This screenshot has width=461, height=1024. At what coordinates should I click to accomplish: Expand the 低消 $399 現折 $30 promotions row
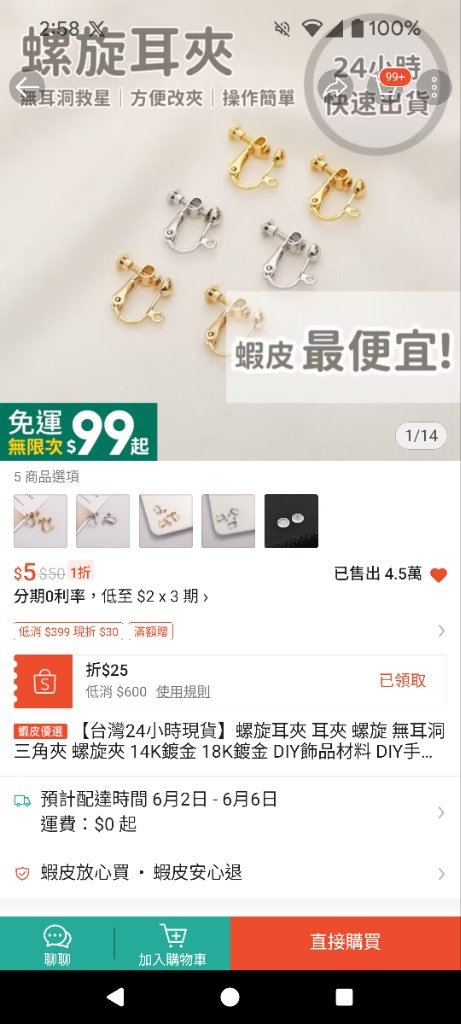tap(230, 631)
